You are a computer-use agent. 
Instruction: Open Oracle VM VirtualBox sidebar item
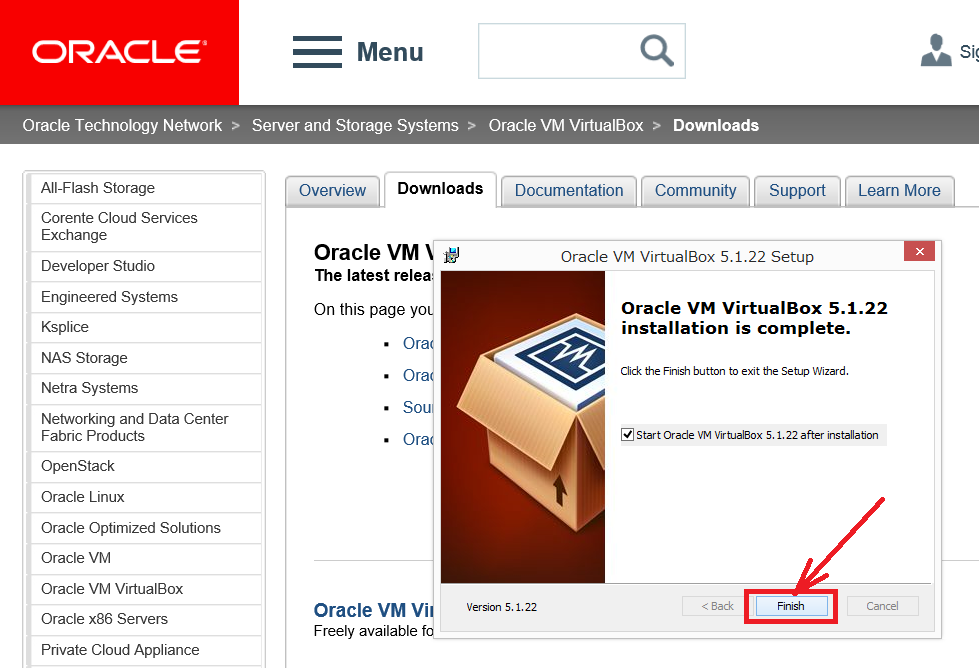click(x=145, y=589)
